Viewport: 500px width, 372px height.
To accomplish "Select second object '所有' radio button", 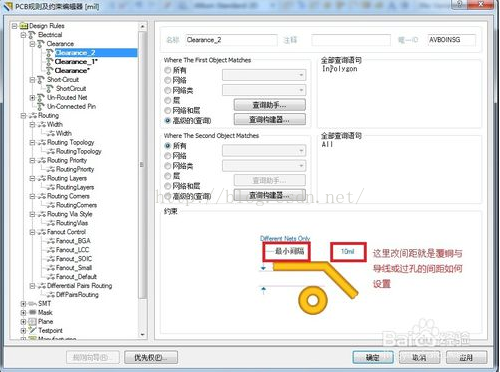I will point(168,146).
